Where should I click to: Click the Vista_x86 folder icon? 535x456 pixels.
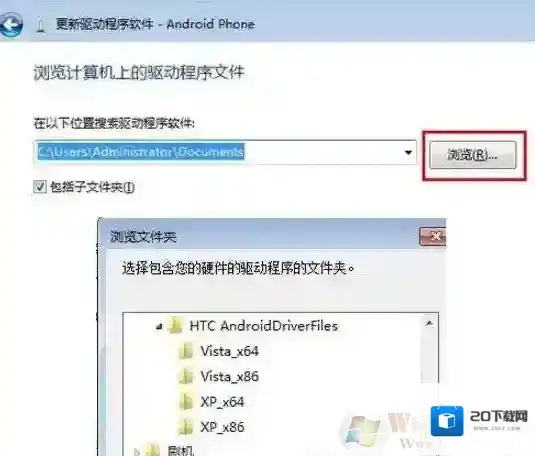186,377
